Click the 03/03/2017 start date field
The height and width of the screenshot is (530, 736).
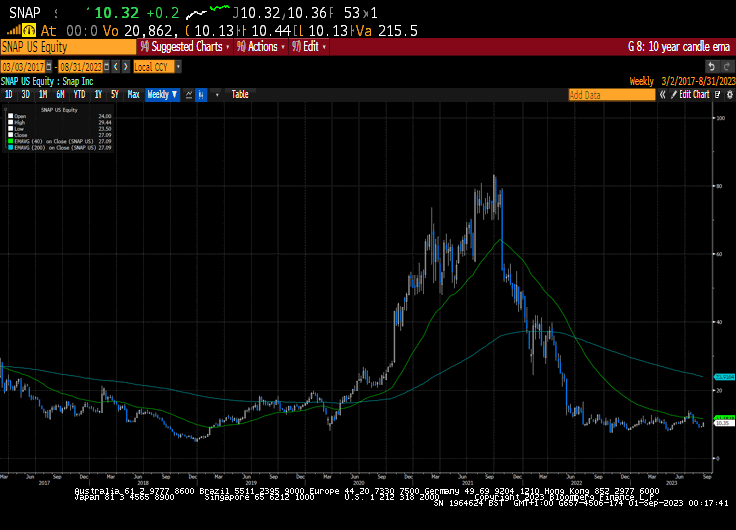click(23, 67)
